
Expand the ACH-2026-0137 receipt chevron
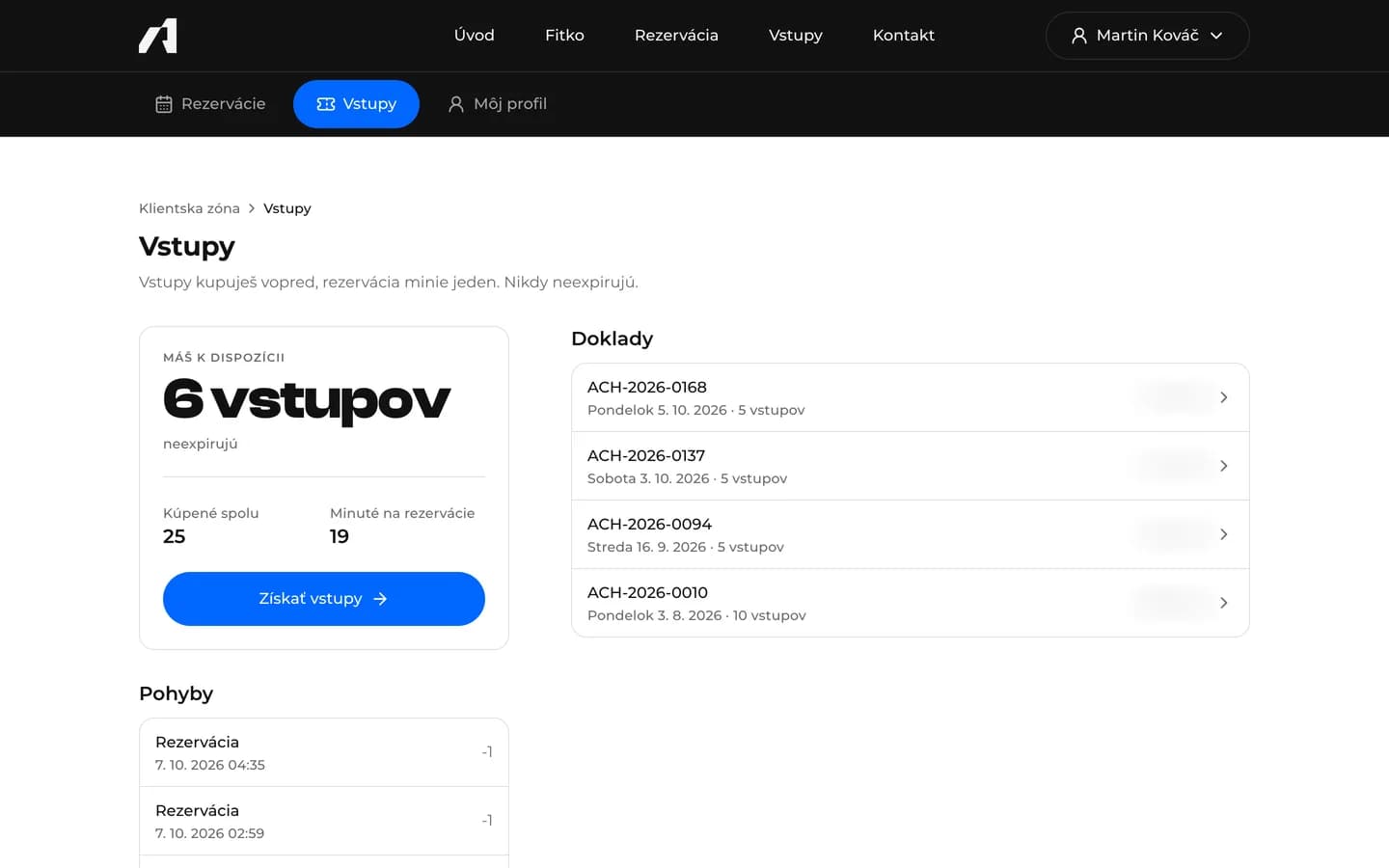coord(1223,466)
